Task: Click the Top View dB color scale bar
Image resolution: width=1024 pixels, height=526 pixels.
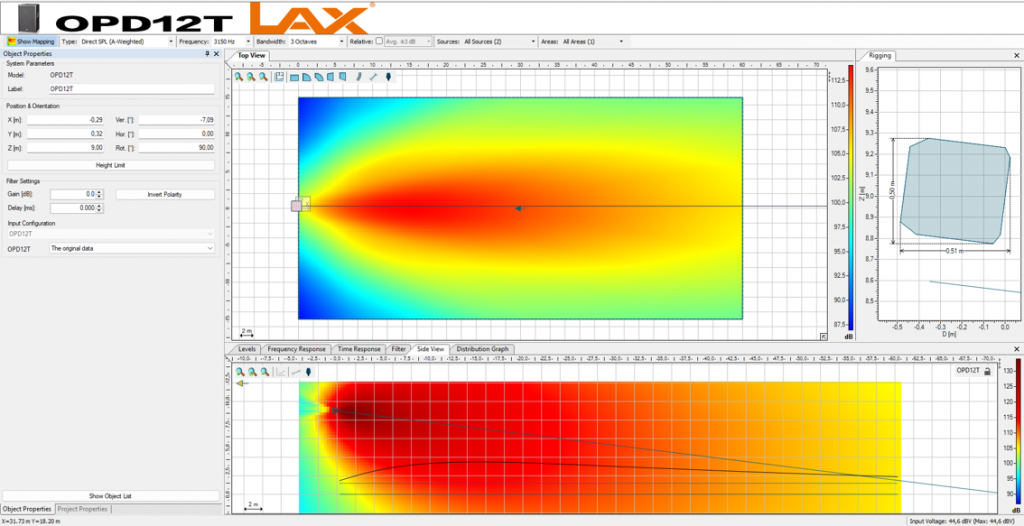Action: (x=850, y=198)
